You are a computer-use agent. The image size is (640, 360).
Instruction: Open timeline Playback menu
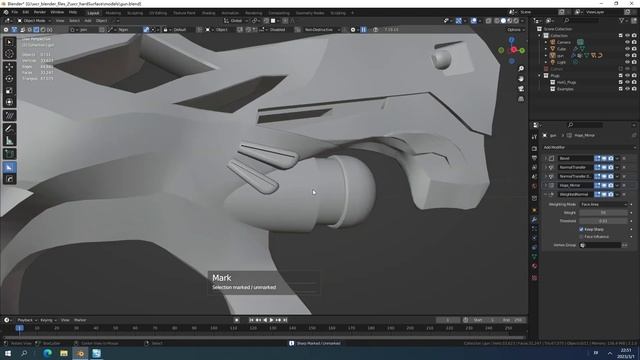tap(27, 320)
